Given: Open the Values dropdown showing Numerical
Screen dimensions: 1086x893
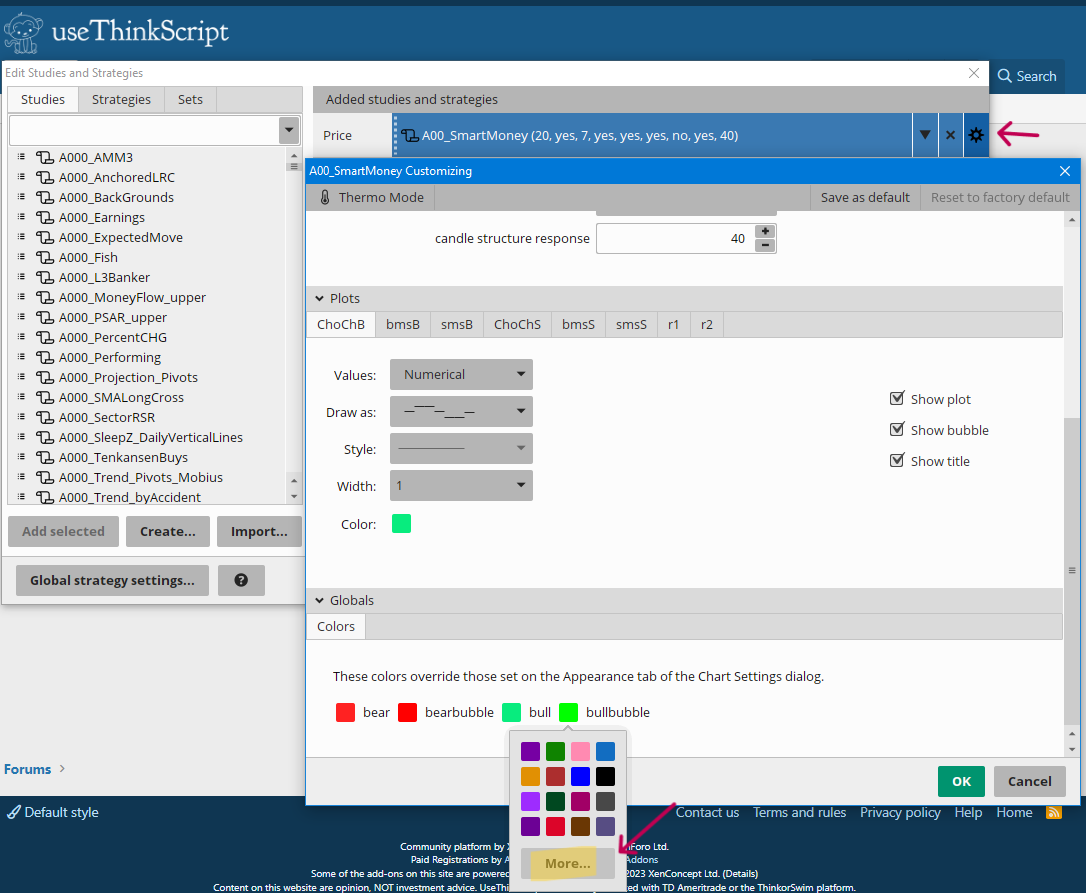Looking at the screenshot, I should point(461,374).
